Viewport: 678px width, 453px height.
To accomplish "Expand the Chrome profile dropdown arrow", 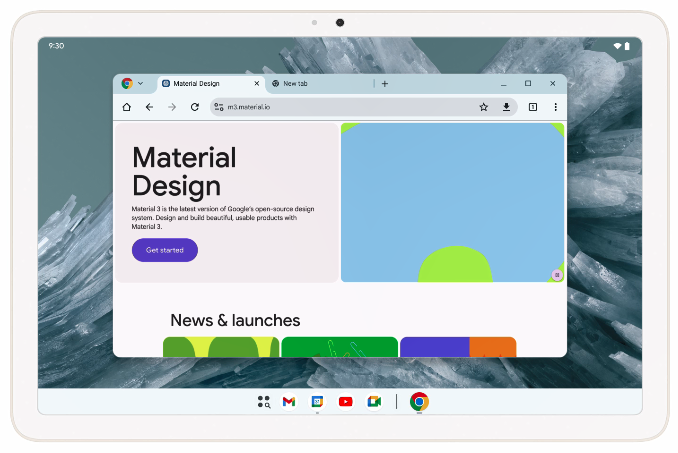I will pos(140,84).
